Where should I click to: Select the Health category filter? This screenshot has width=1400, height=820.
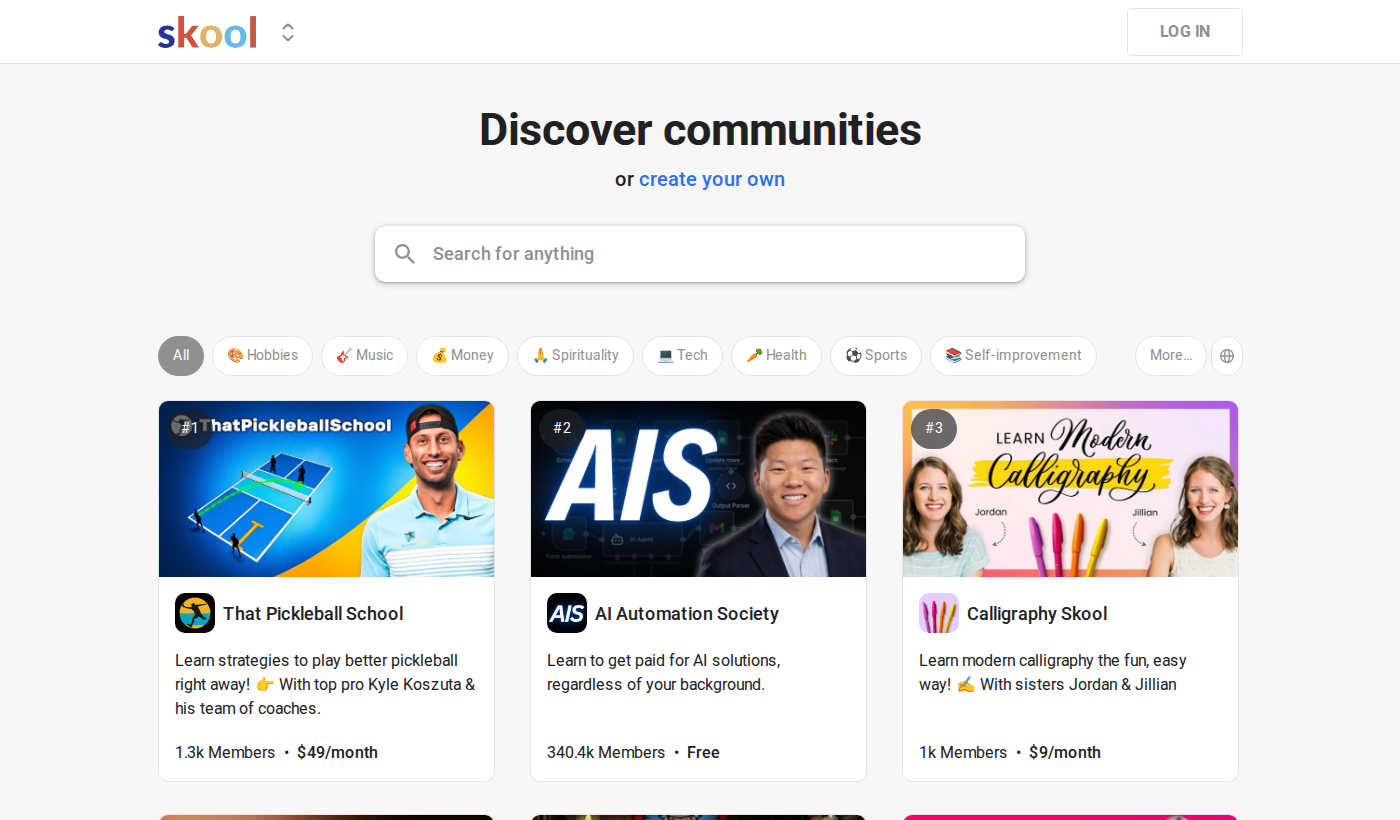pyautogui.click(x=776, y=355)
